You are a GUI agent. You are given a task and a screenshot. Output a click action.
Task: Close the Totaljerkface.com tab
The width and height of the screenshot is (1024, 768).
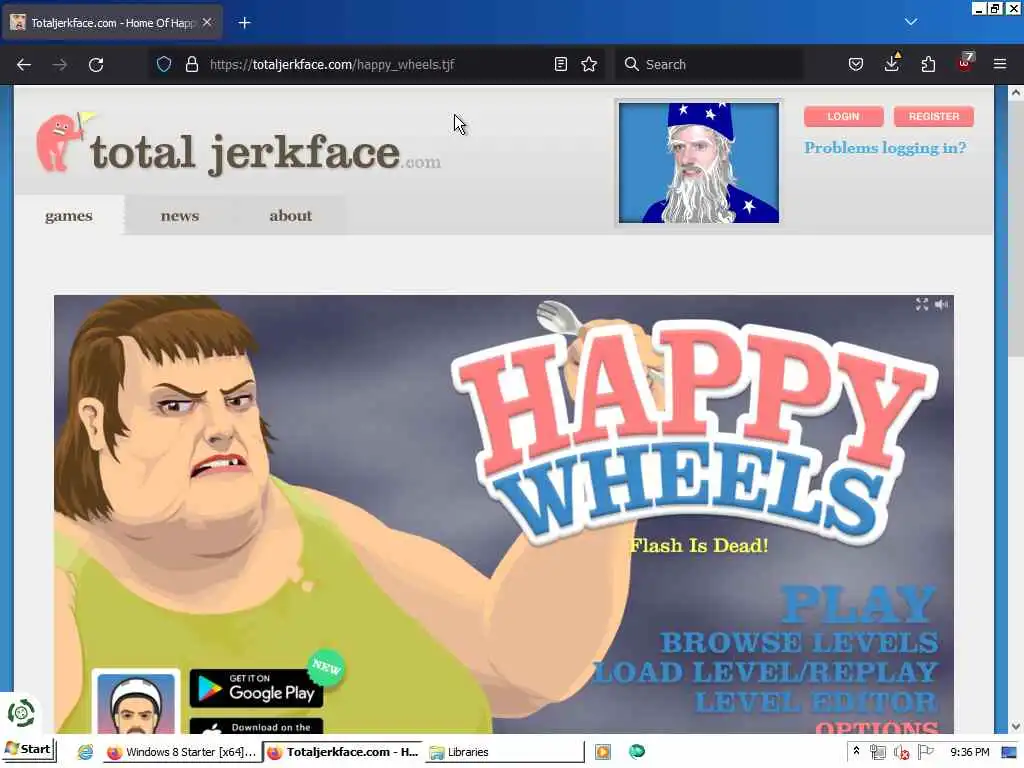click(x=207, y=22)
